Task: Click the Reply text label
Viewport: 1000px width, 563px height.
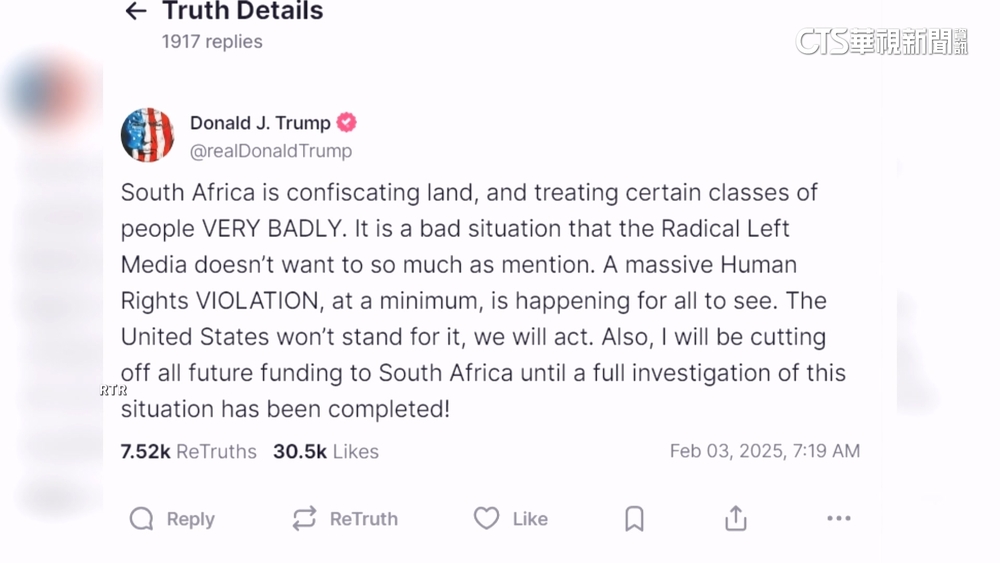Action: pos(190,518)
